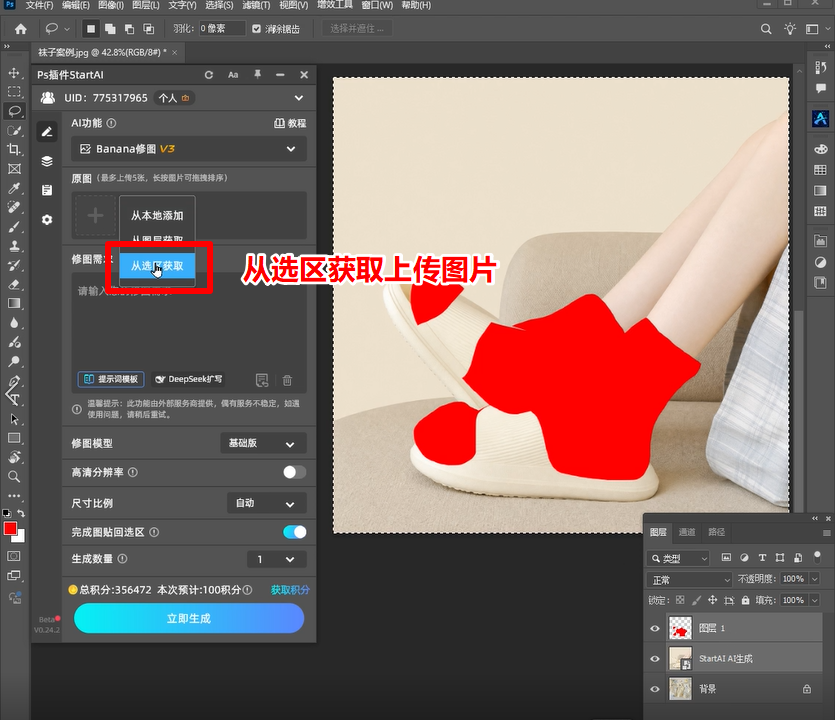Open the StartAI settings gear icon
The width and height of the screenshot is (835, 720).
47,219
